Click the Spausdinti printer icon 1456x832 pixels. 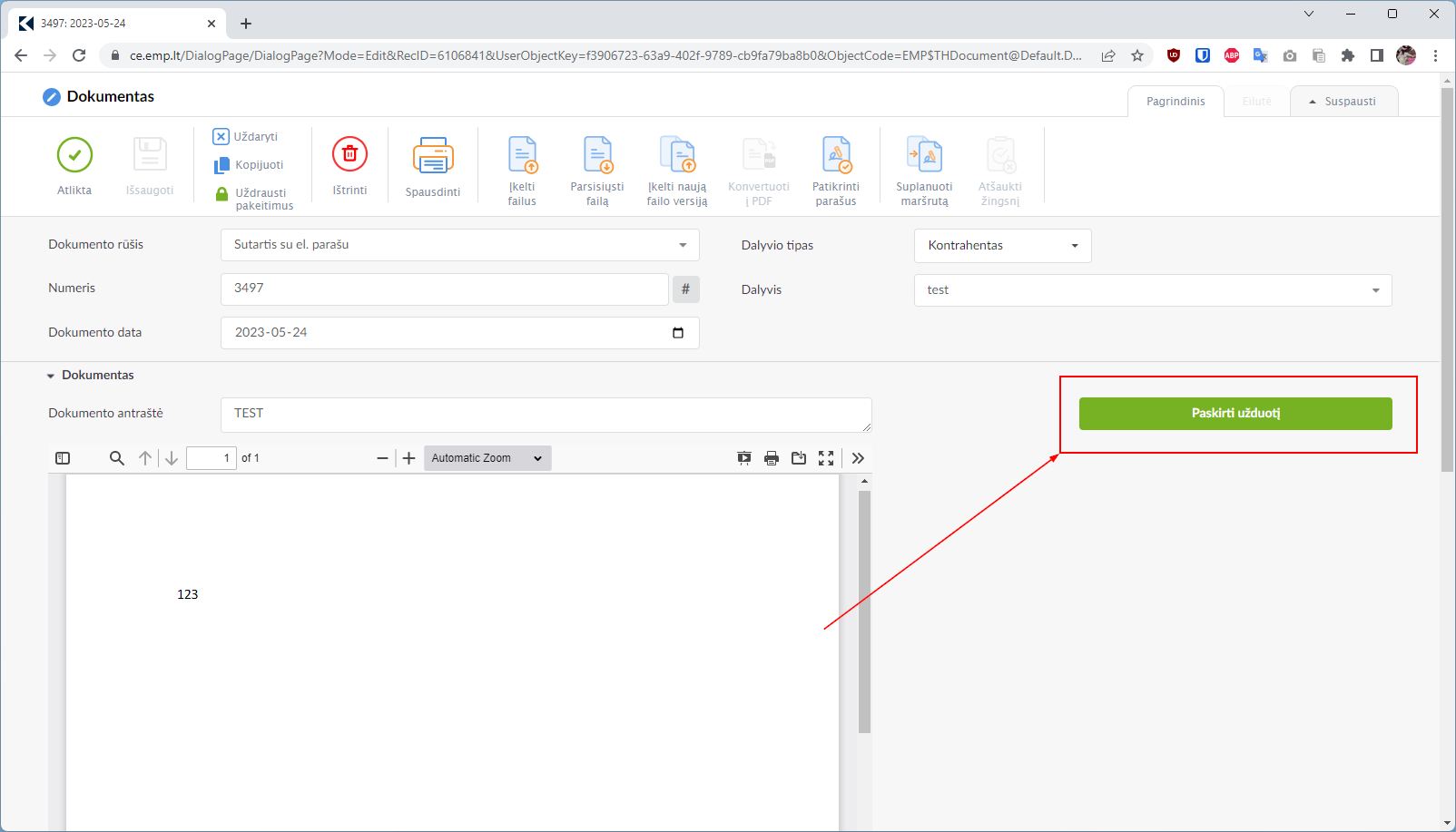433,156
